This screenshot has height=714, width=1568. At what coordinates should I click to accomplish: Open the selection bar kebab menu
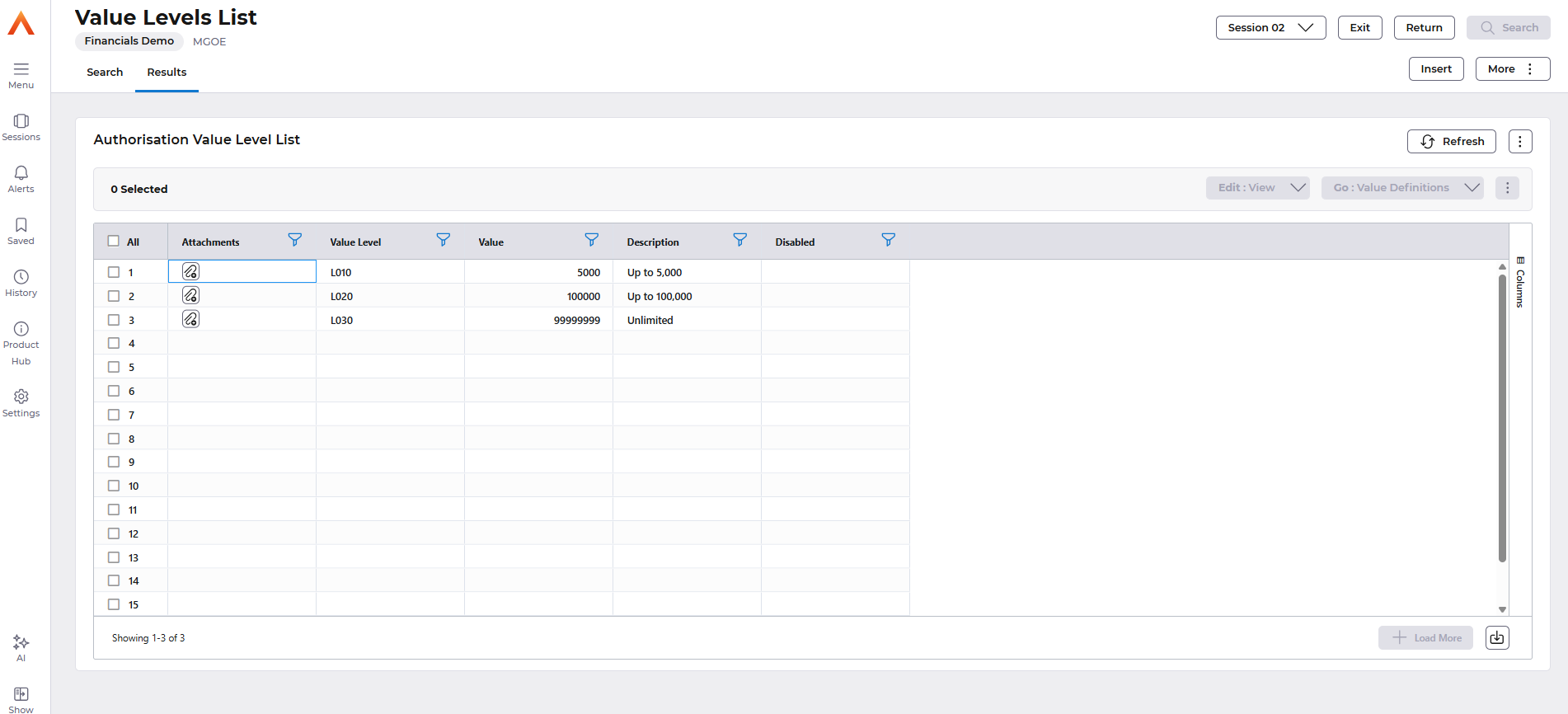coord(1507,188)
